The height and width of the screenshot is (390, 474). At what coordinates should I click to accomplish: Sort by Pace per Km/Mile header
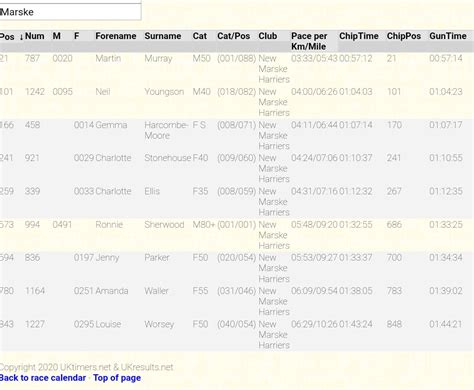[309, 41]
